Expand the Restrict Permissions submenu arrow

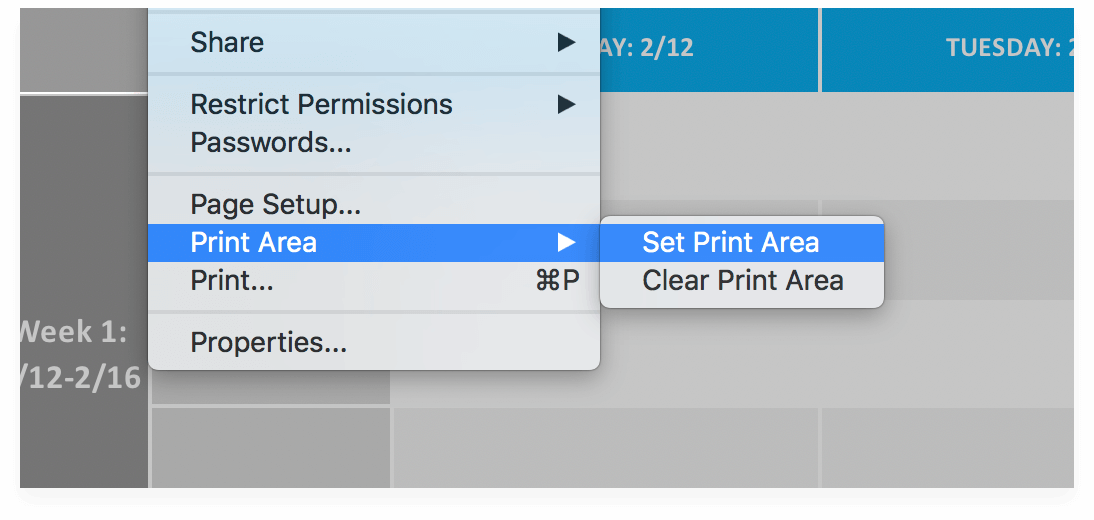566,105
